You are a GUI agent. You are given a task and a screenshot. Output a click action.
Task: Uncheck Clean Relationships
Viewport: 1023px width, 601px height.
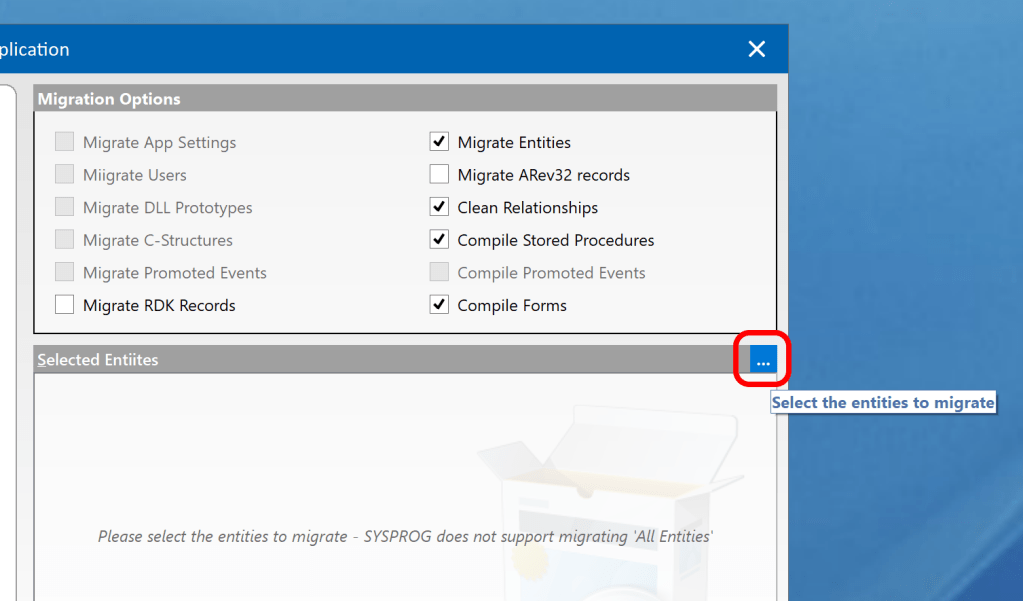(438, 206)
